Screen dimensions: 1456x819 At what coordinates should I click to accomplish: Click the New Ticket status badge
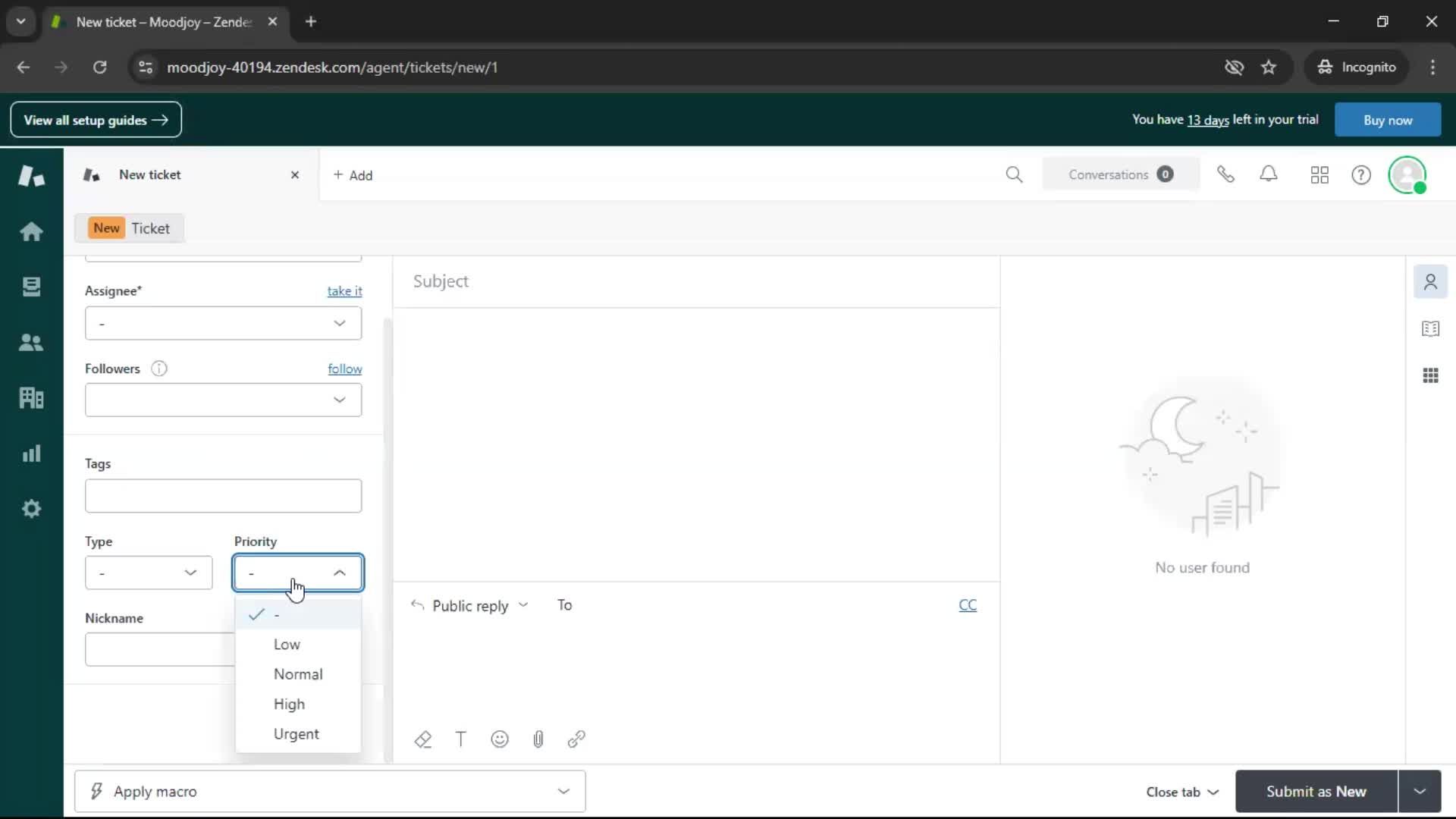tap(130, 228)
